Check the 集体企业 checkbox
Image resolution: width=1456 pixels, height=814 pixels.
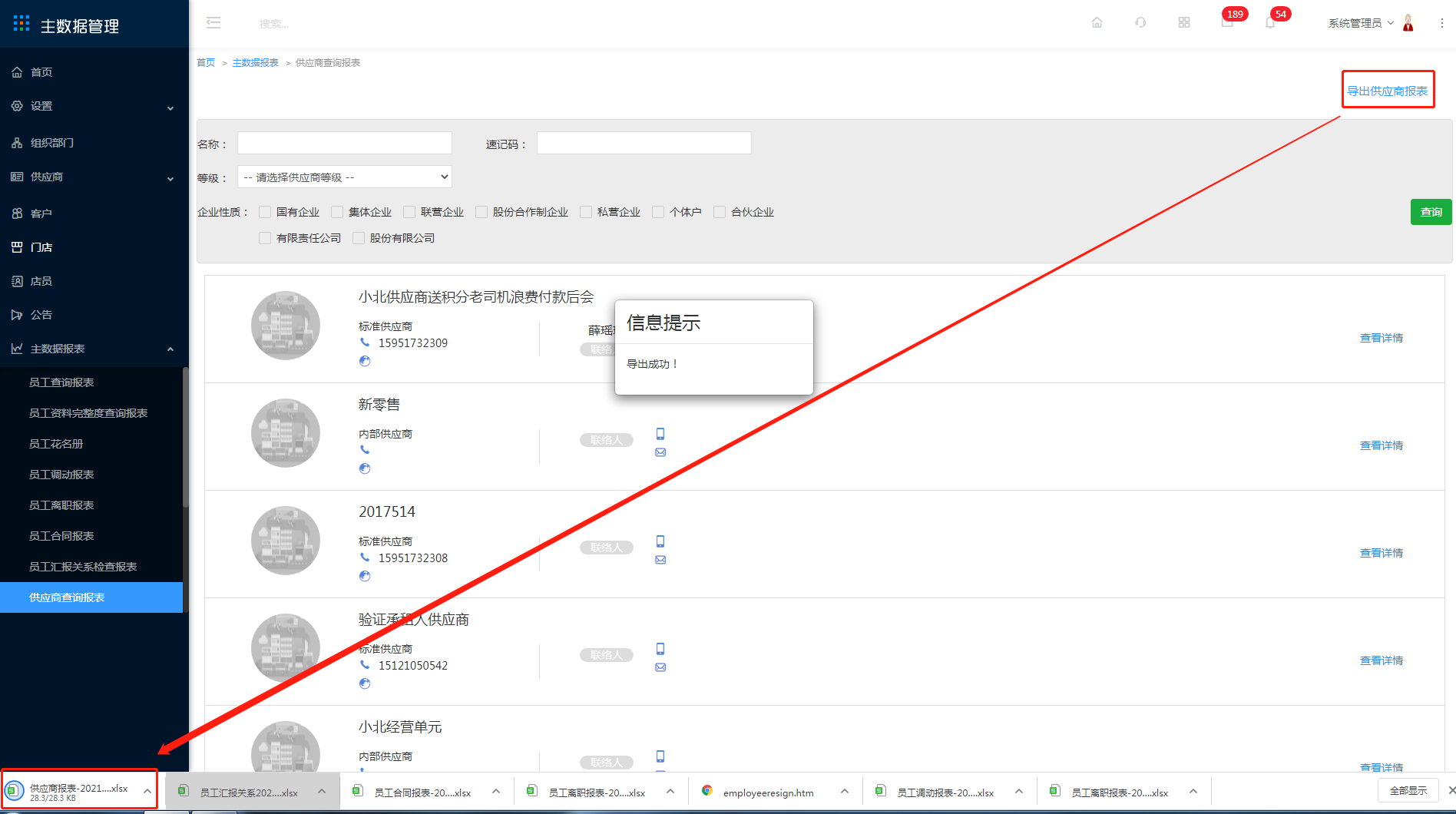point(337,212)
